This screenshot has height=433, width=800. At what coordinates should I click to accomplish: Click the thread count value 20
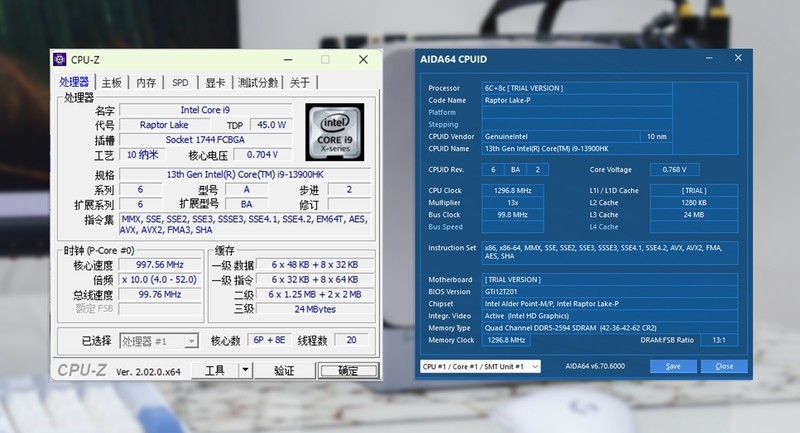point(352,340)
